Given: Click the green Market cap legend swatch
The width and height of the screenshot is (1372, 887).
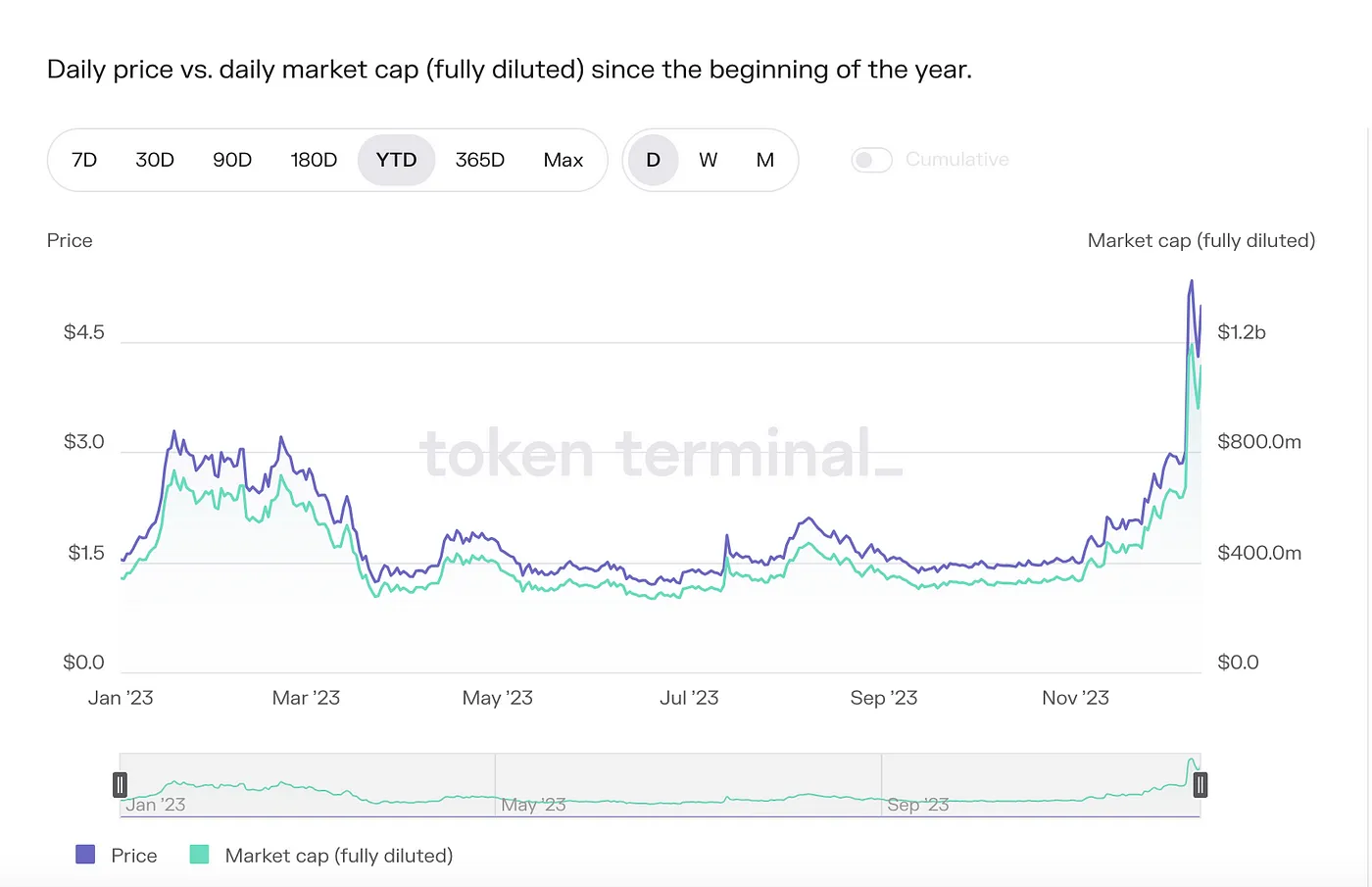Looking at the screenshot, I should pos(199,855).
